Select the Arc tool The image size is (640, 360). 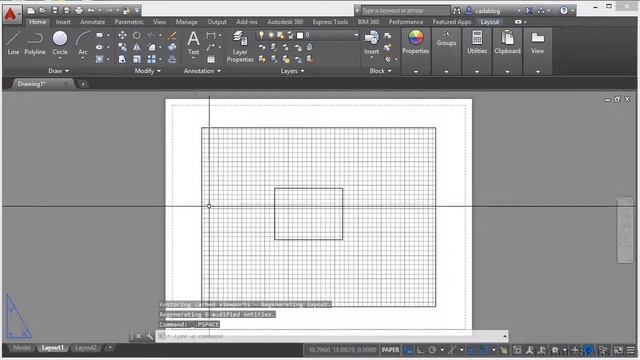pyautogui.click(x=83, y=43)
